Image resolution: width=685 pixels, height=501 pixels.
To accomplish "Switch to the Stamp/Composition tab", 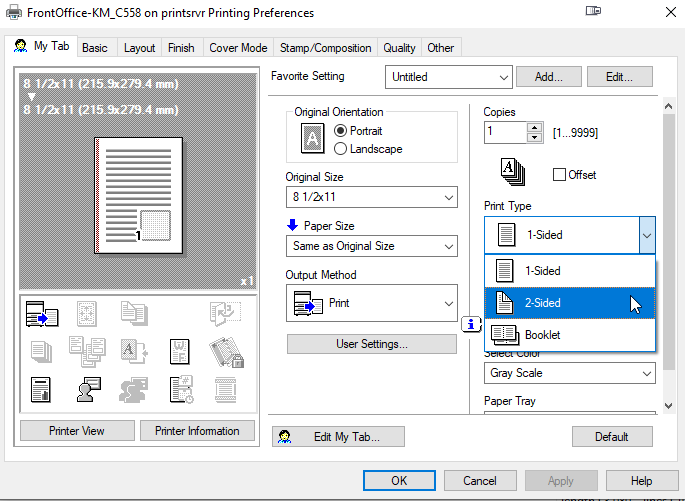I will 325,48.
